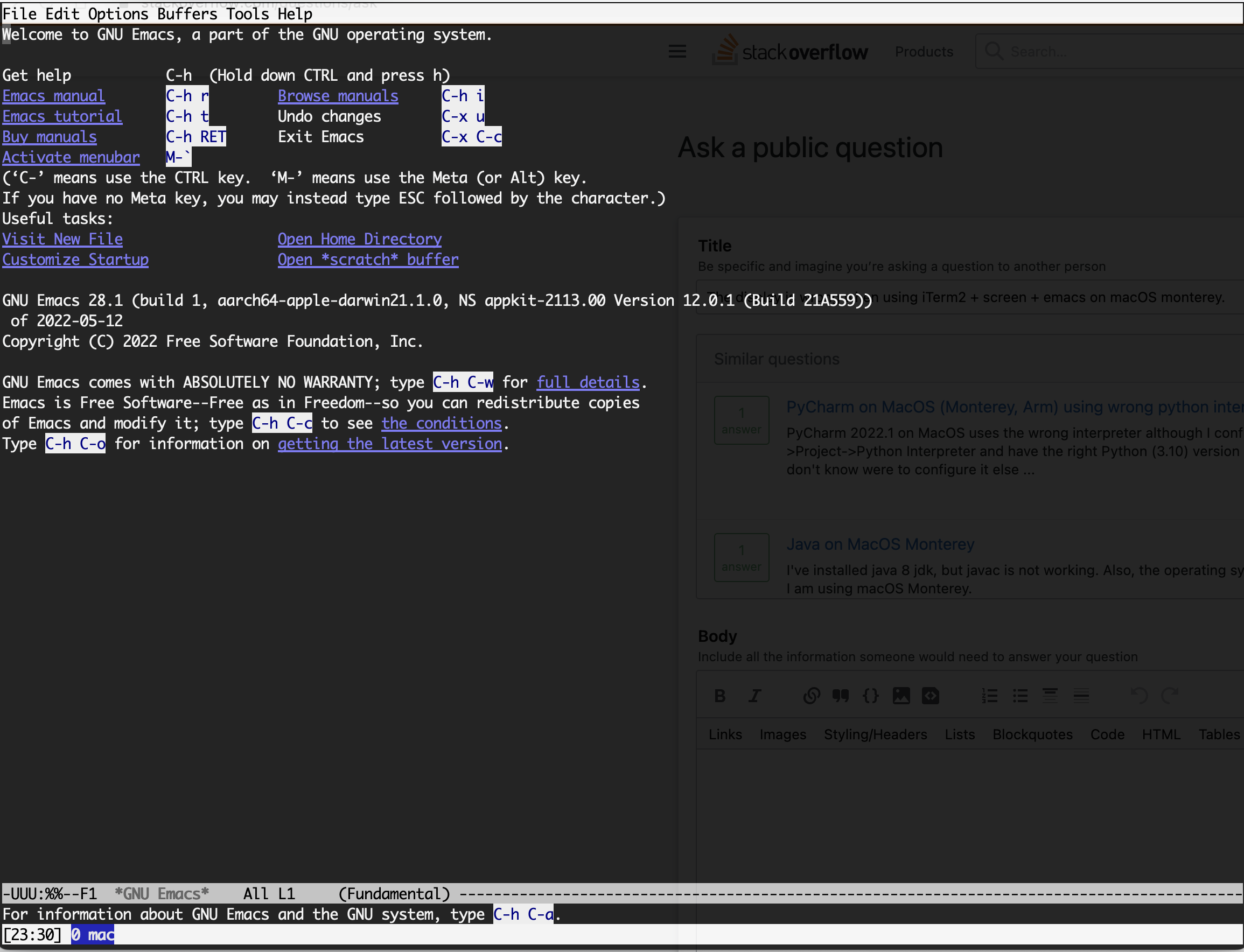Viewport: 1244px width, 952px height.
Task: Click the C-h C-w key binding
Action: click(x=463, y=382)
